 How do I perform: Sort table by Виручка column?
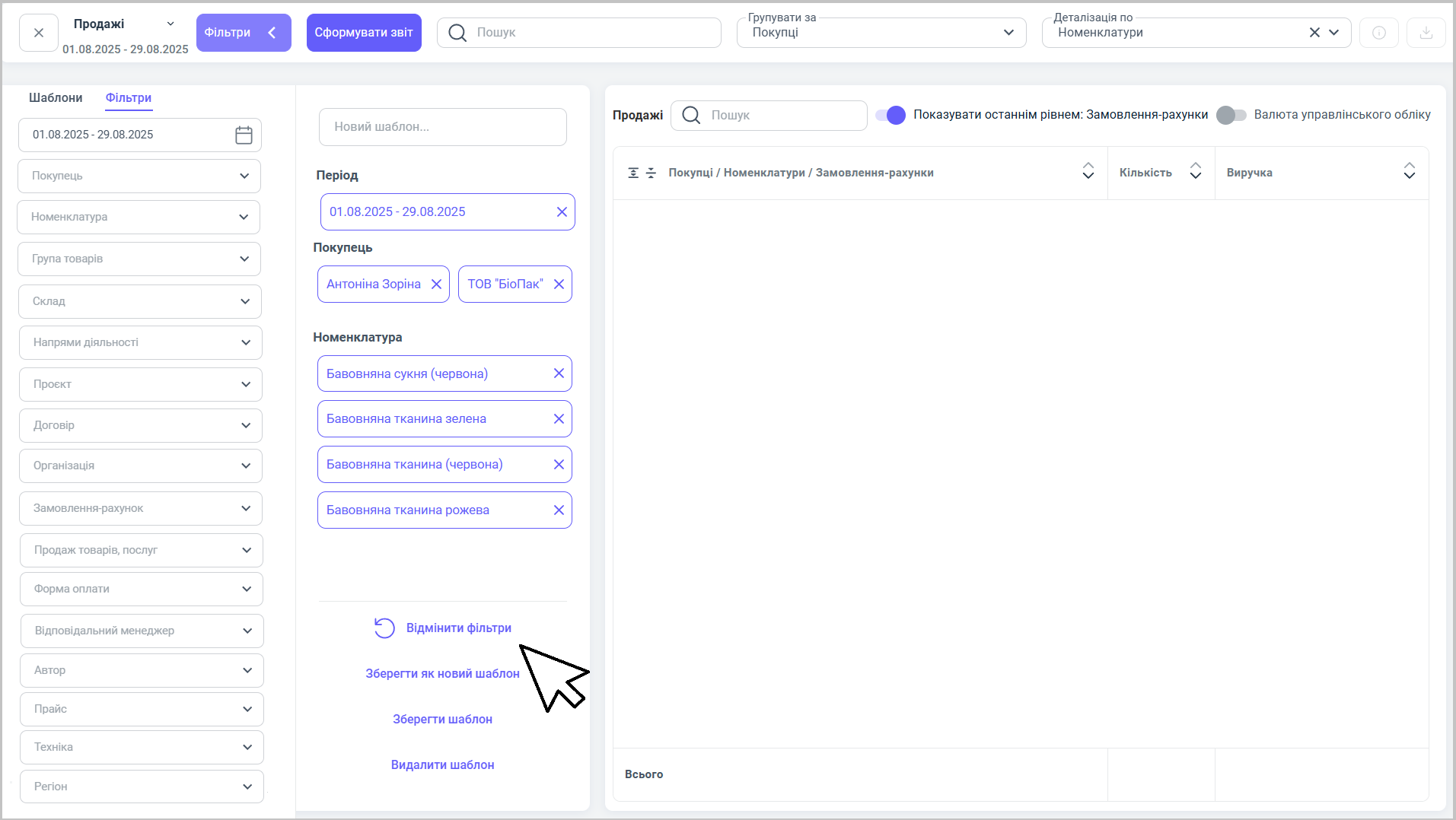1409,172
